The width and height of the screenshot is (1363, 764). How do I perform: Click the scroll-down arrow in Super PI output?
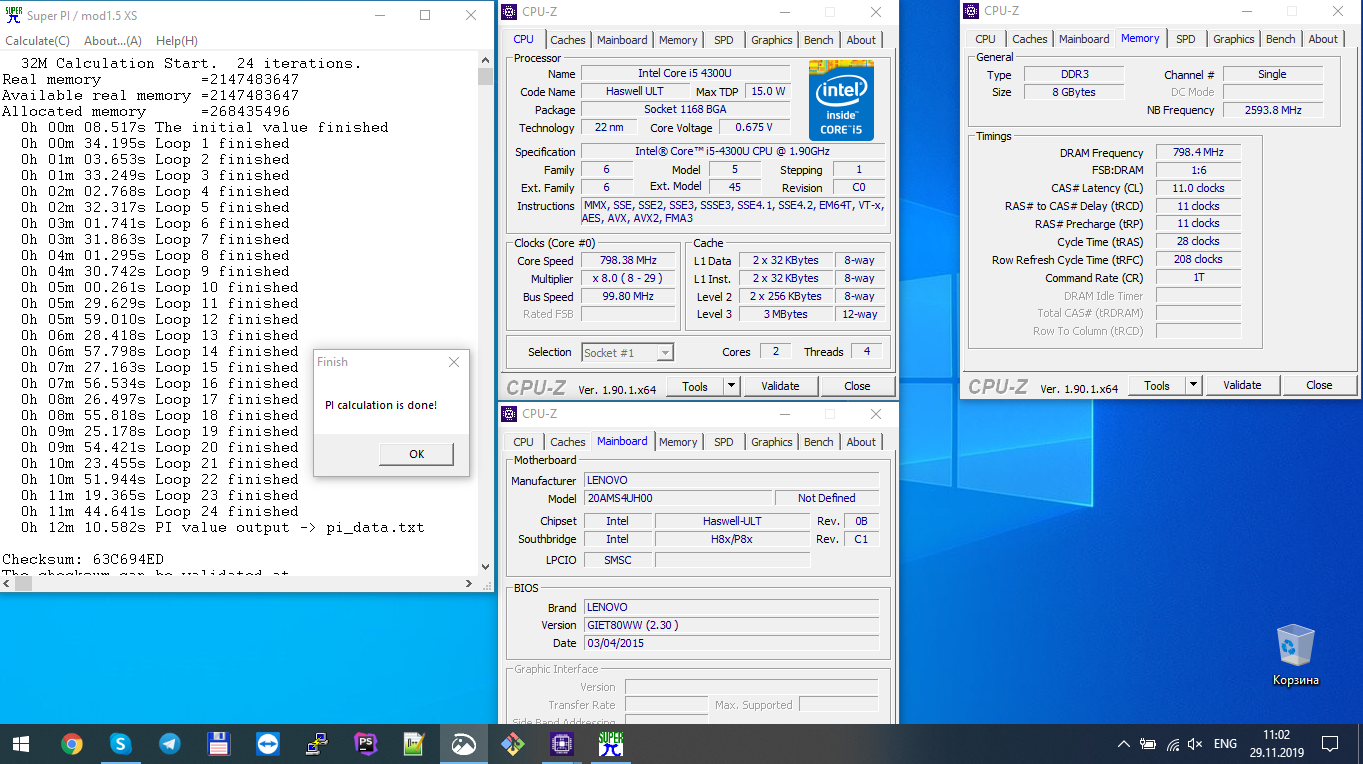point(486,566)
